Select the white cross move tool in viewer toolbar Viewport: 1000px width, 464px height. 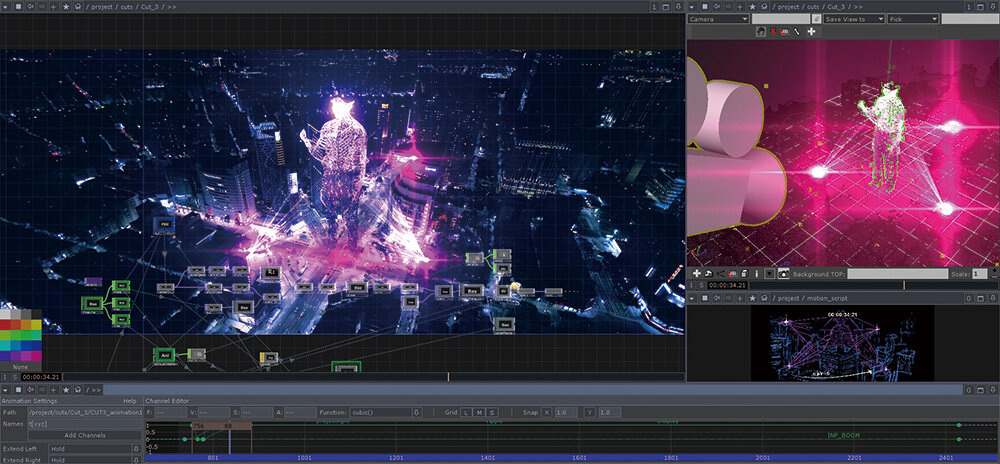[811, 32]
